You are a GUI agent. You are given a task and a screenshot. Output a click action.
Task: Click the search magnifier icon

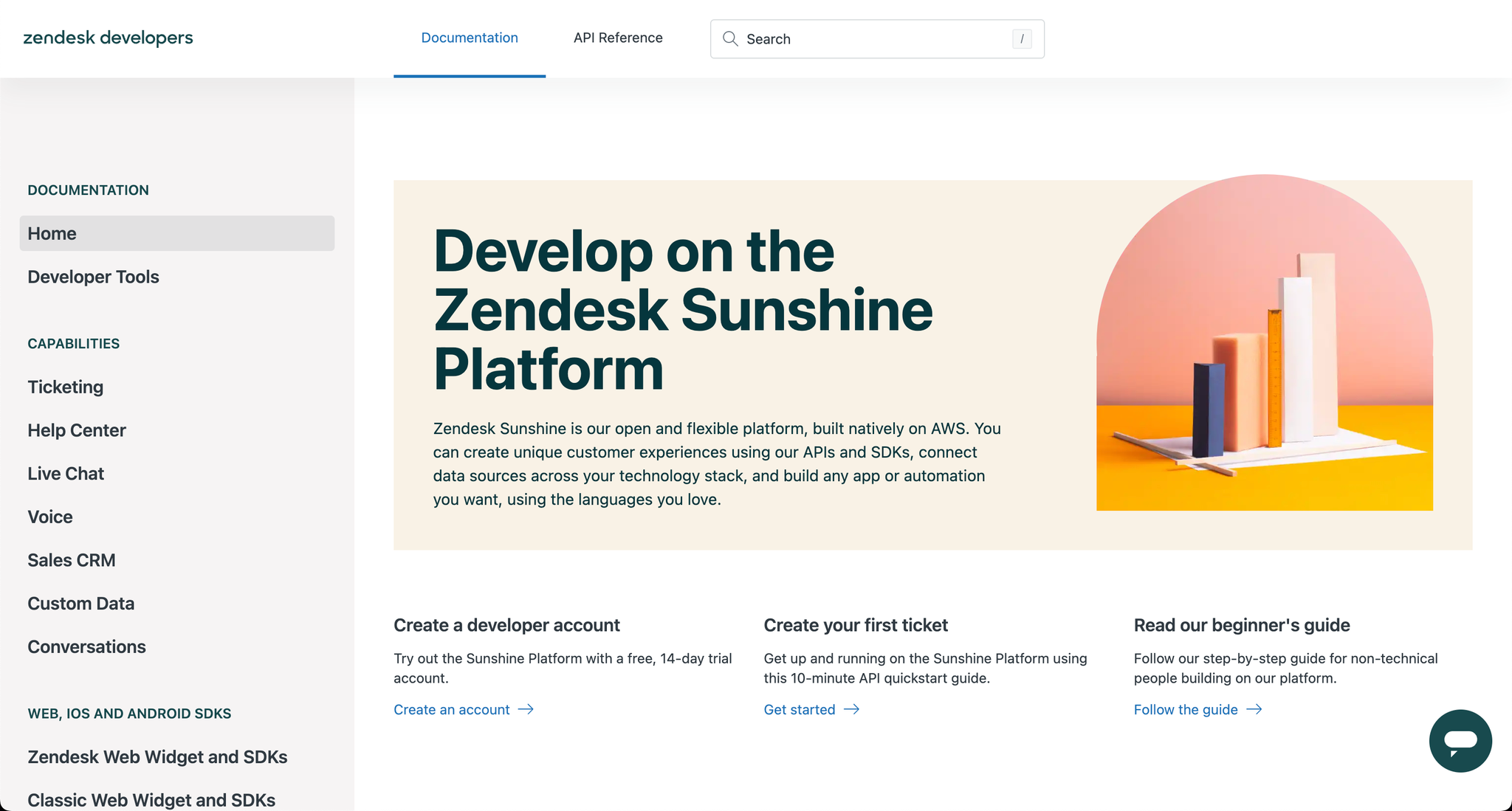pos(730,39)
